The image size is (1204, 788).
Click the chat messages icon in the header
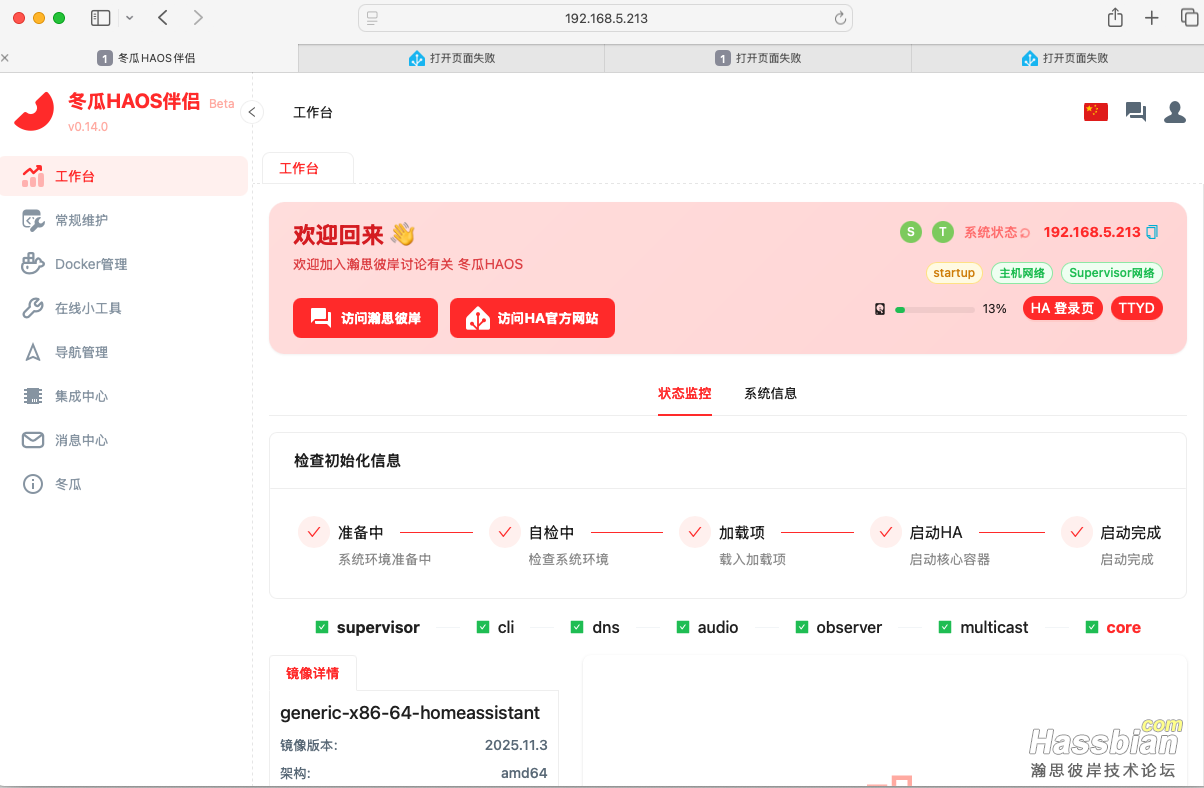tap(1135, 112)
